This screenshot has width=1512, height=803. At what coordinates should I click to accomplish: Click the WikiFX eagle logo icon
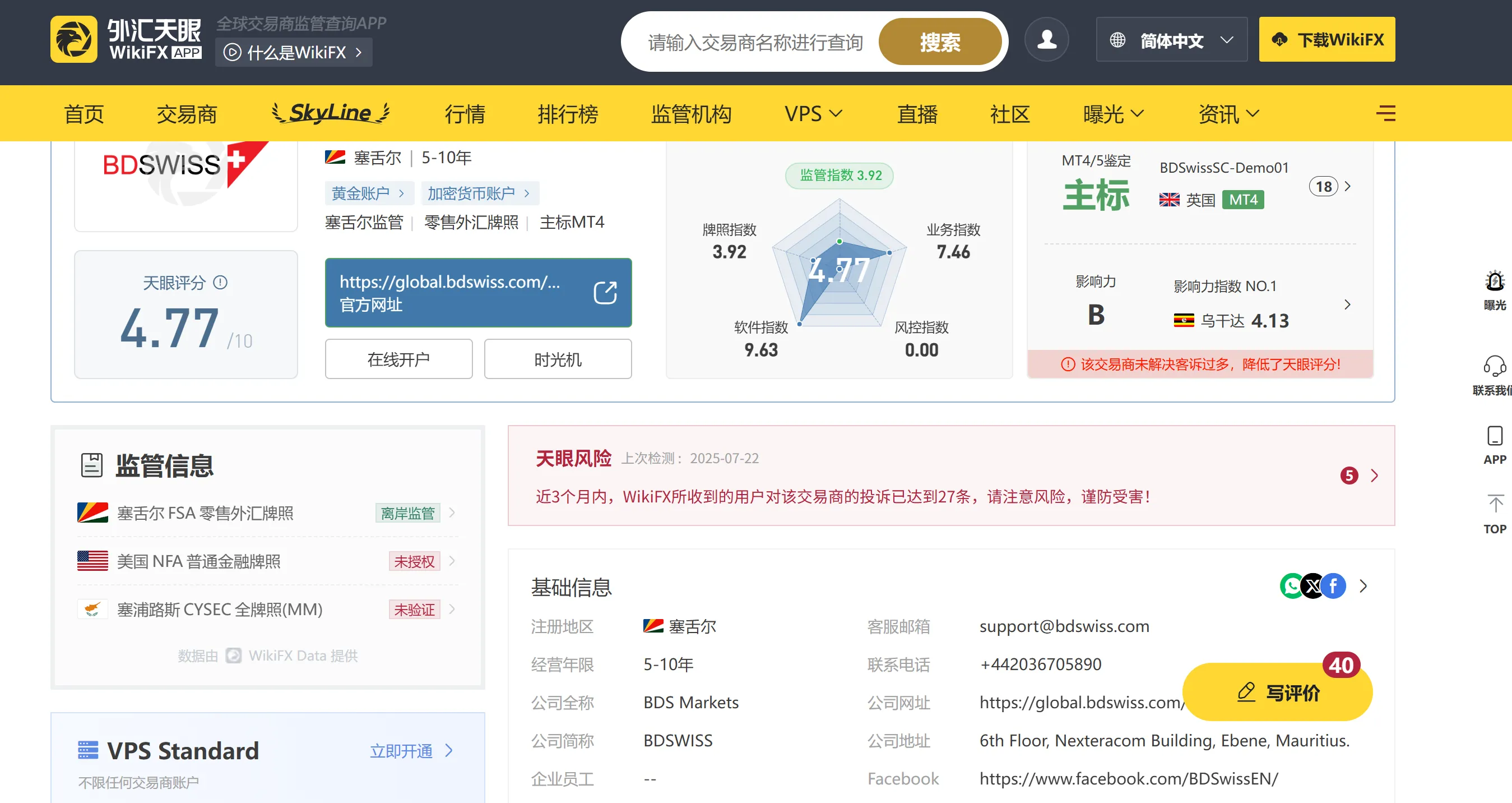click(x=73, y=39)
